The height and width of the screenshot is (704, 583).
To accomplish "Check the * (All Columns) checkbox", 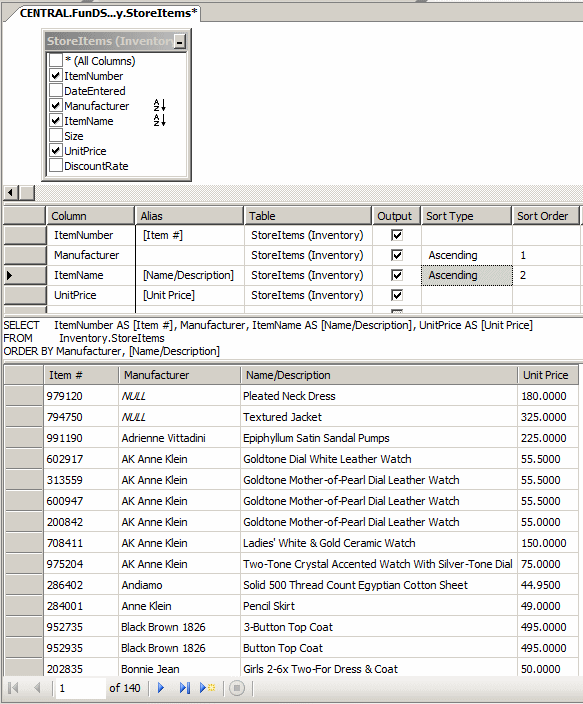I will pos(56,60).
